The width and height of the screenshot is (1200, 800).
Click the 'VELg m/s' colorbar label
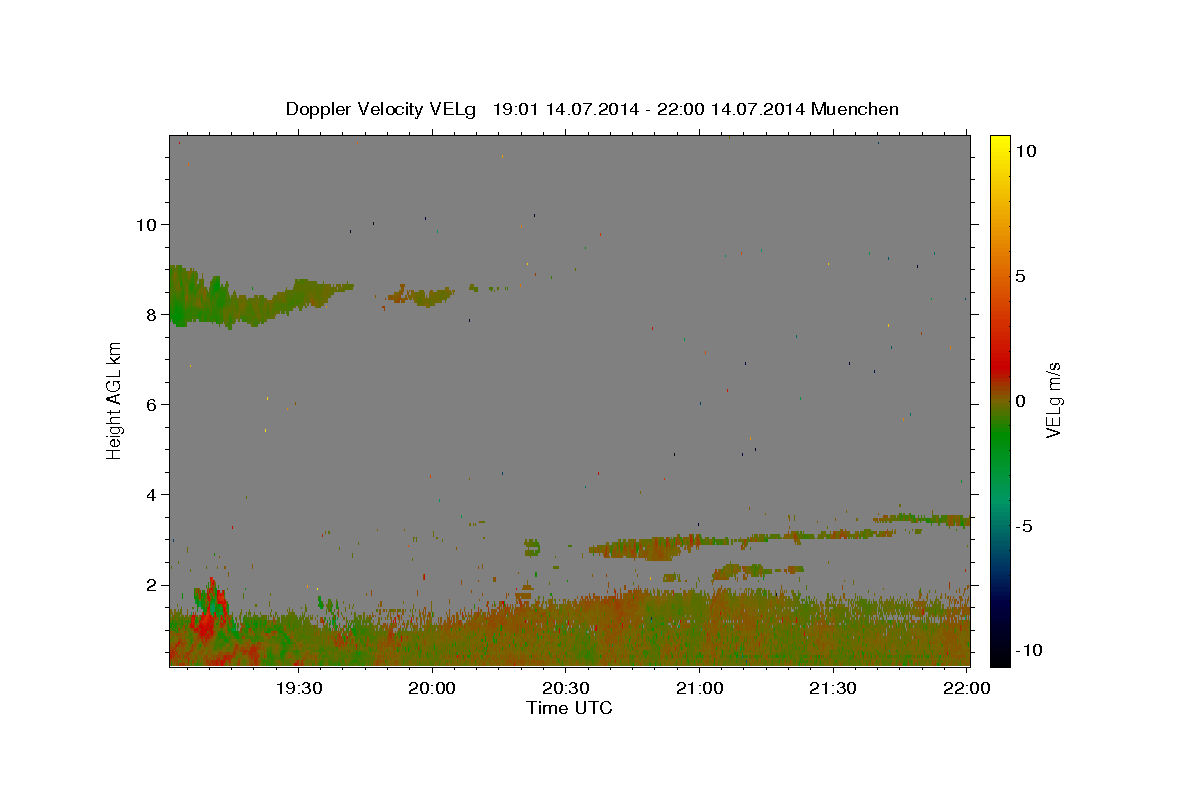coord(1053,400)
